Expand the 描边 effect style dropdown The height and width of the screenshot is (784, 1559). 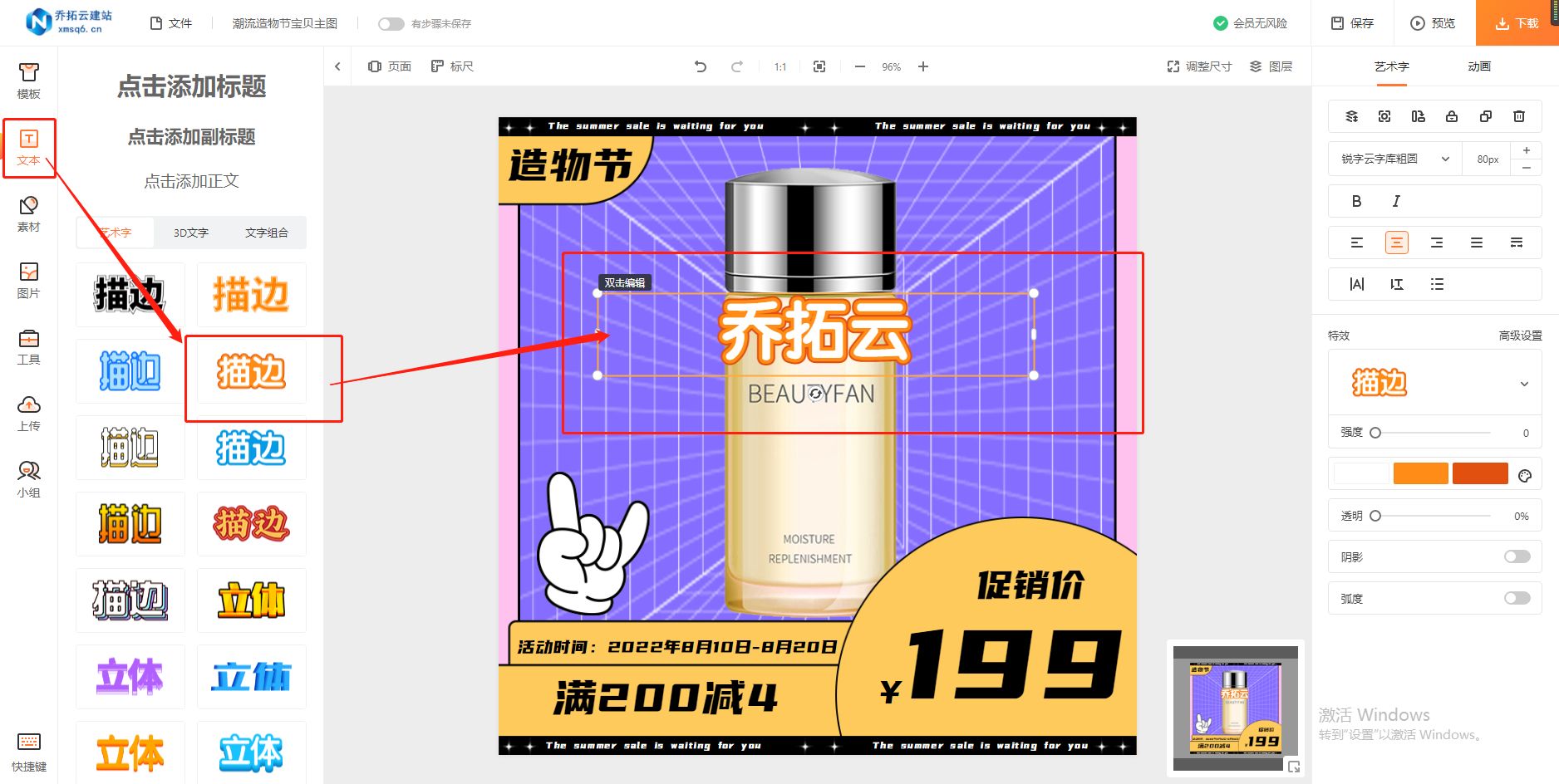pos(1525,383)
